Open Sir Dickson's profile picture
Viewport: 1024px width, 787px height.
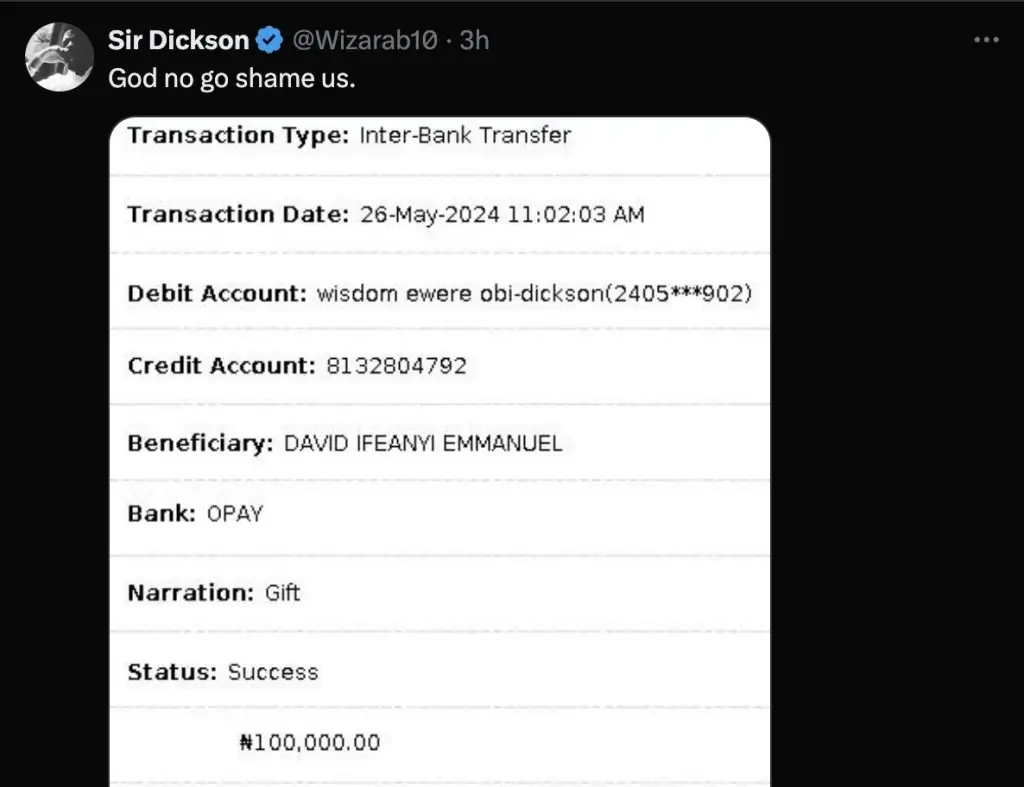pyautogui.click(x=59, y=57)
